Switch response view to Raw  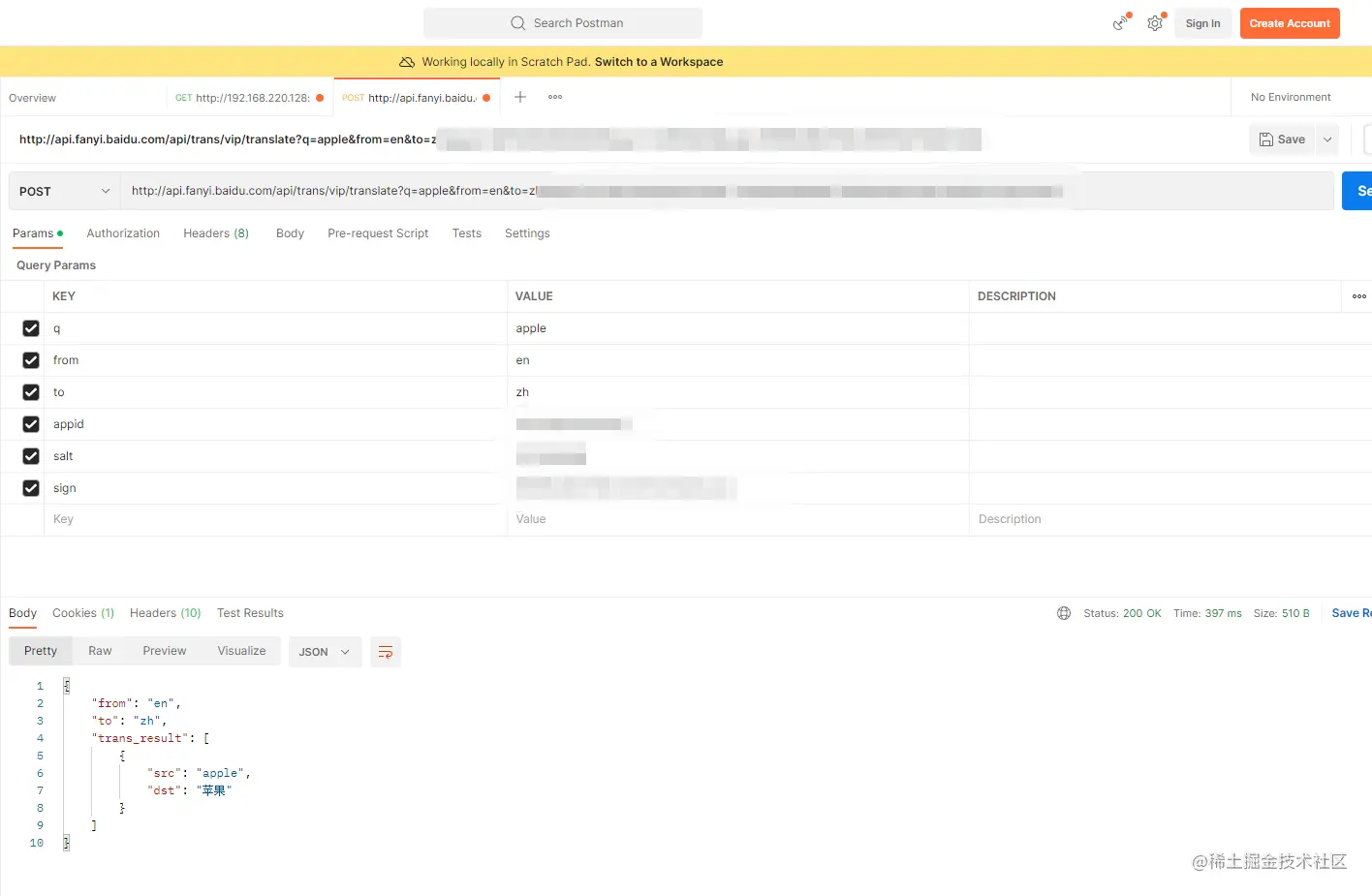pos(100,651)
